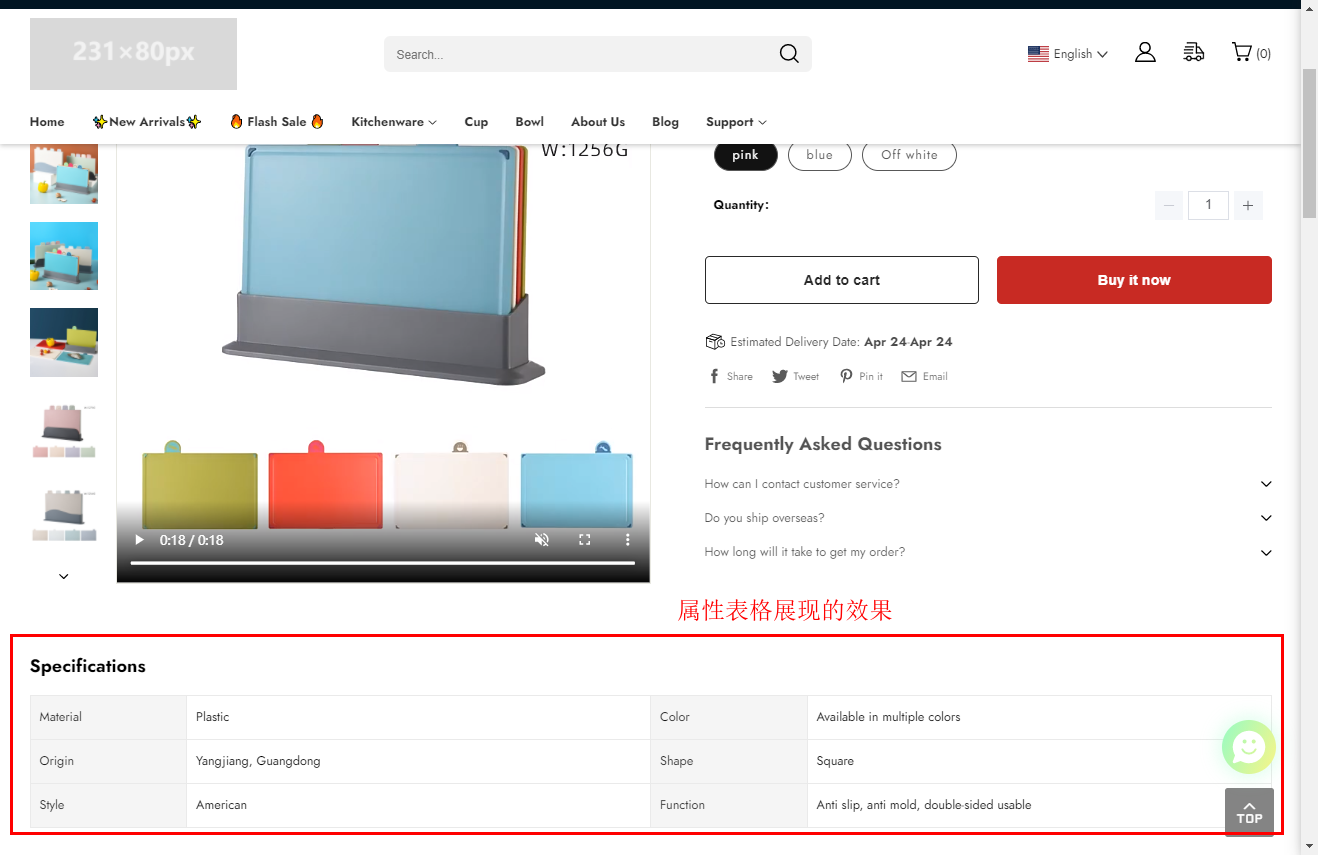Expand 'Do you ship overseas?' question
This screenshot has width=1318, height=855.
tap(988, 518)
